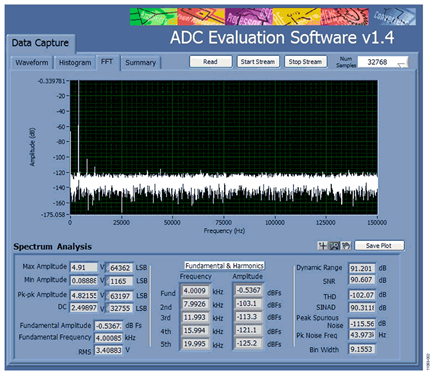This screenshot has width=435, height=374.
Task: Select the crosshair cursor graph tool
Action: pyautogui.click(x=322, y=246)
